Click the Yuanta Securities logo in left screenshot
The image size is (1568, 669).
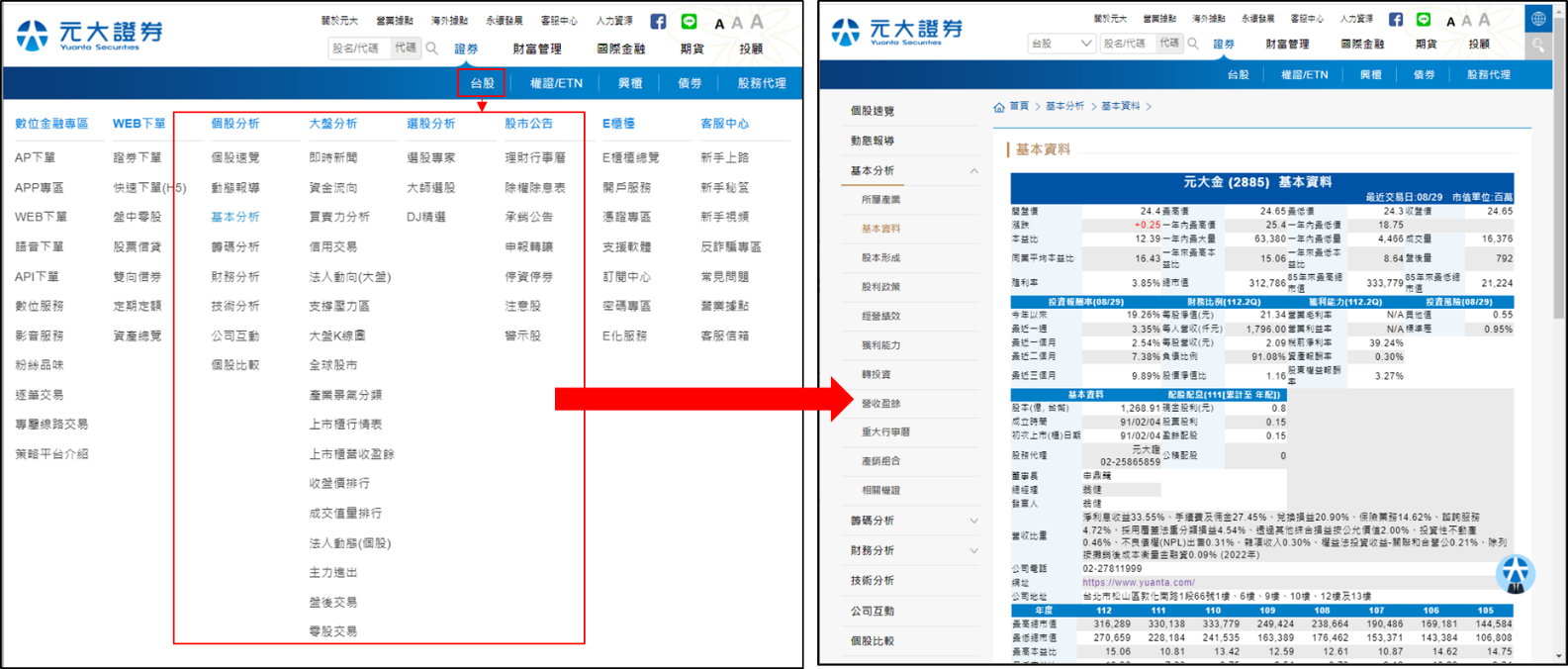pos(90,35)
